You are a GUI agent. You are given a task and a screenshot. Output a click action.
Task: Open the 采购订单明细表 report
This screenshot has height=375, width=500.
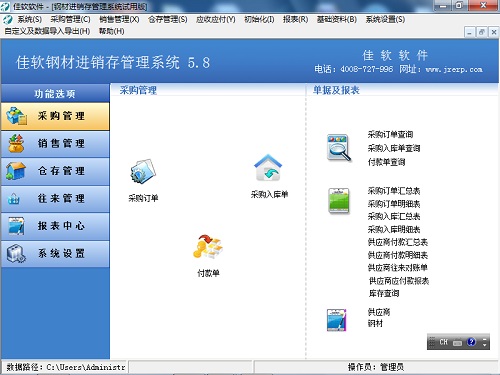(394, 204)
